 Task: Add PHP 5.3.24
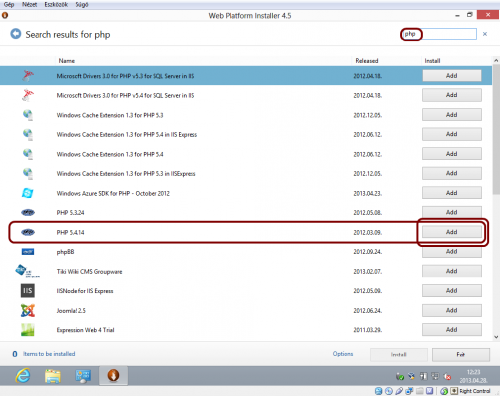452,212
